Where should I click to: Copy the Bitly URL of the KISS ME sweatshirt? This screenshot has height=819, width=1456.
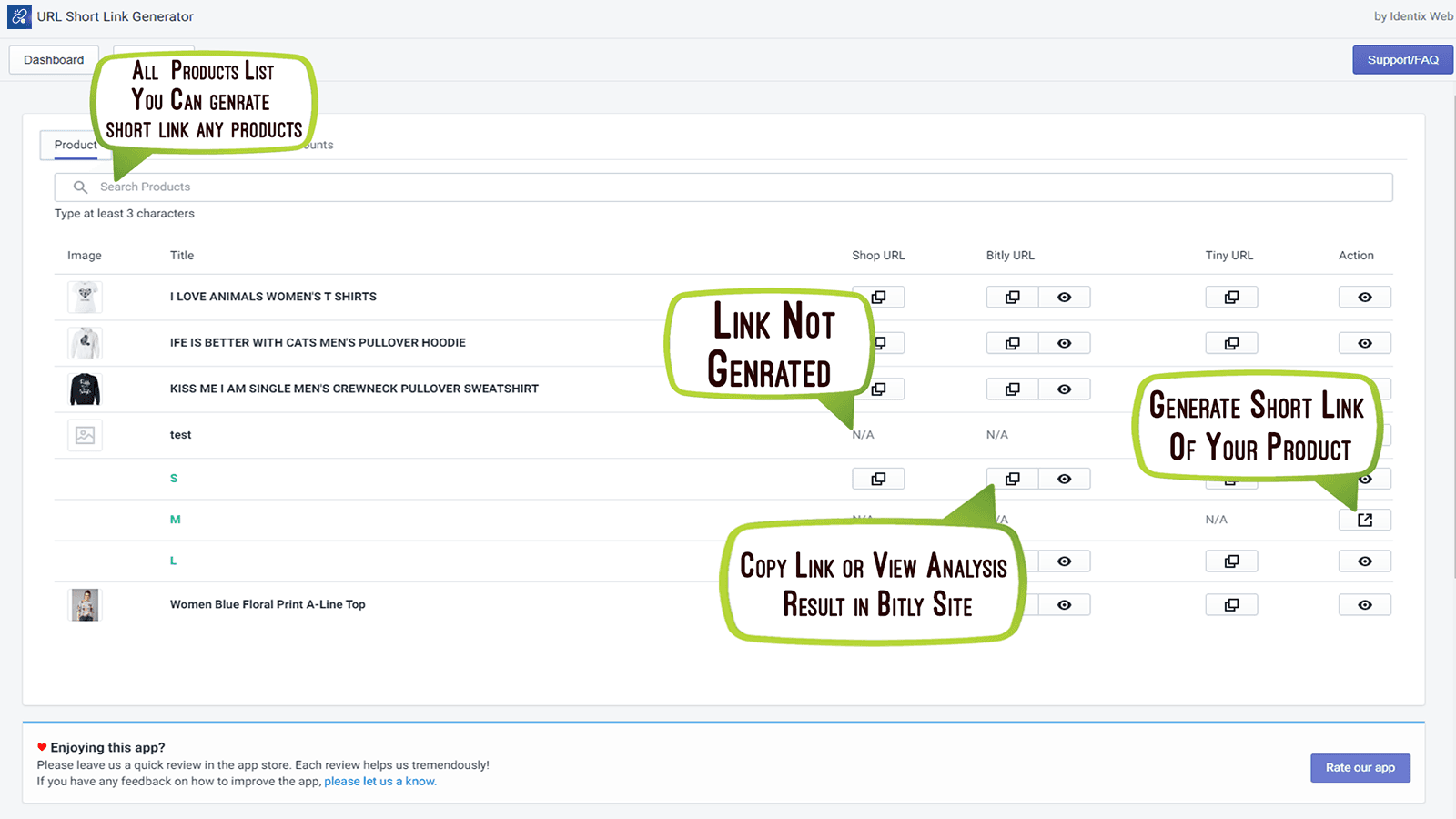(1011, 389)
